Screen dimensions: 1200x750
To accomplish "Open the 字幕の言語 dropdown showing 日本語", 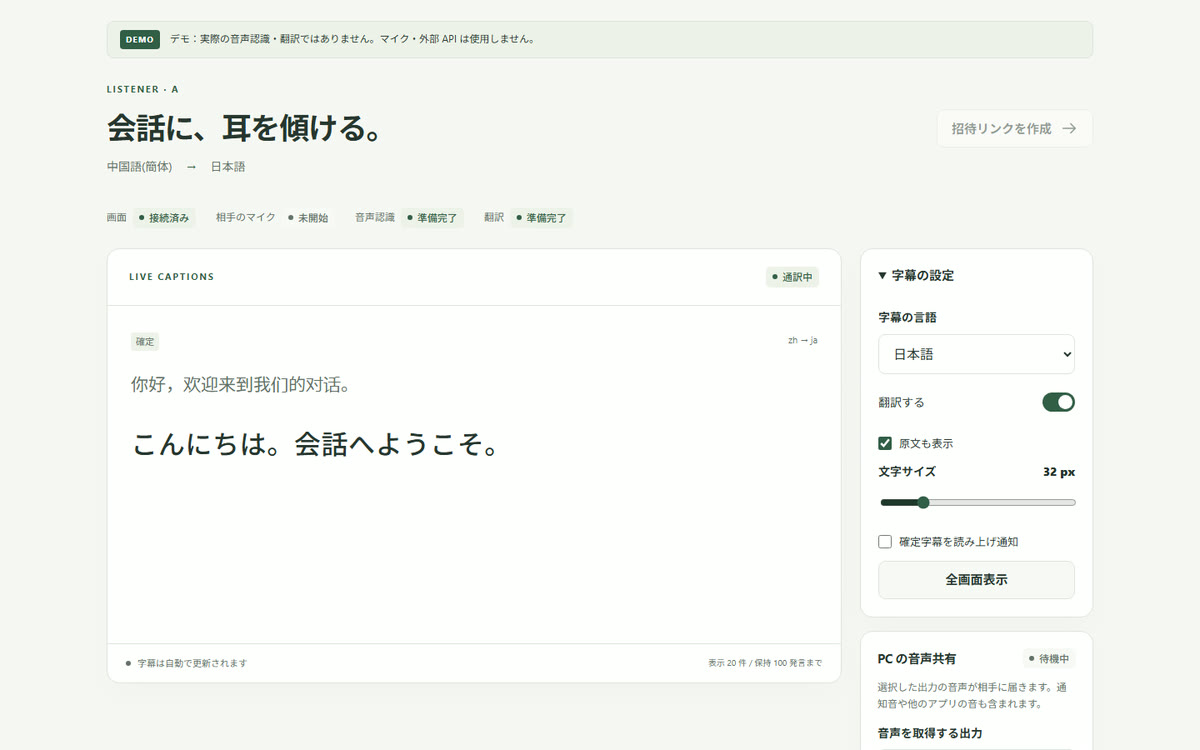I will click(976, 354).
